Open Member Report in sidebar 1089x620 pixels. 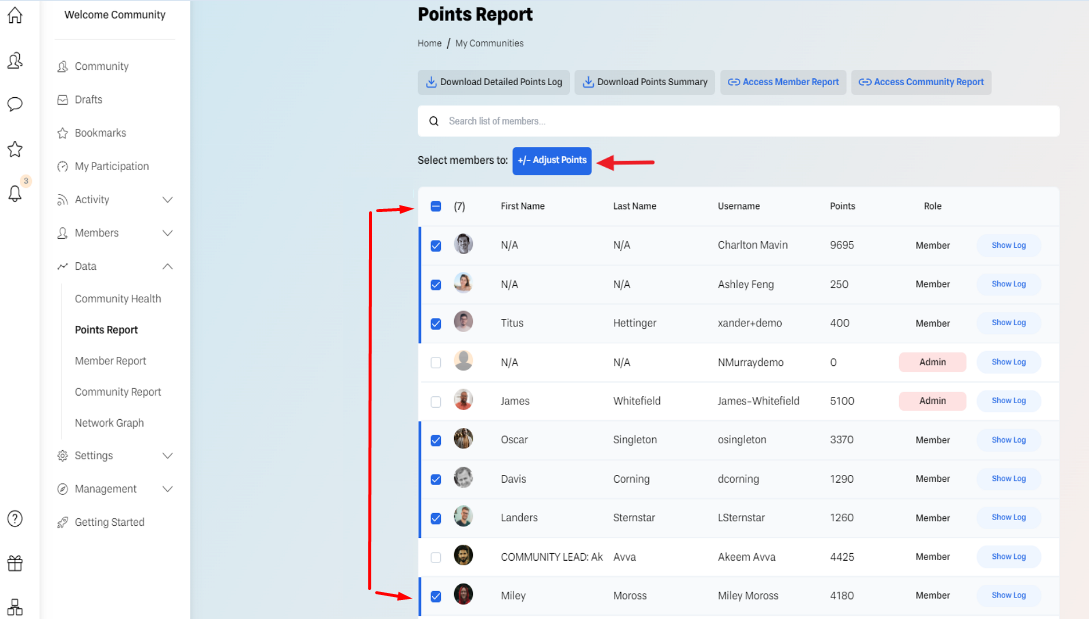[110, 361]
